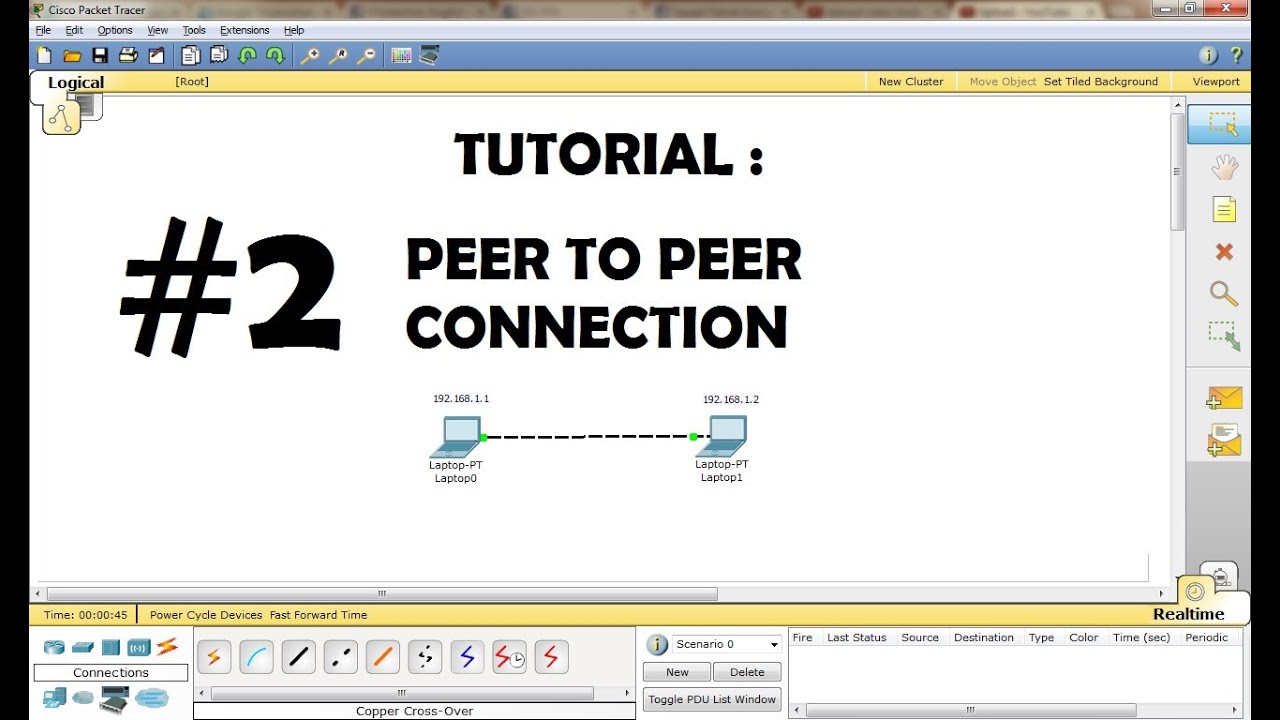Select the Routers device category
The image size is (1280, 720).
click(x=53, y=647)
